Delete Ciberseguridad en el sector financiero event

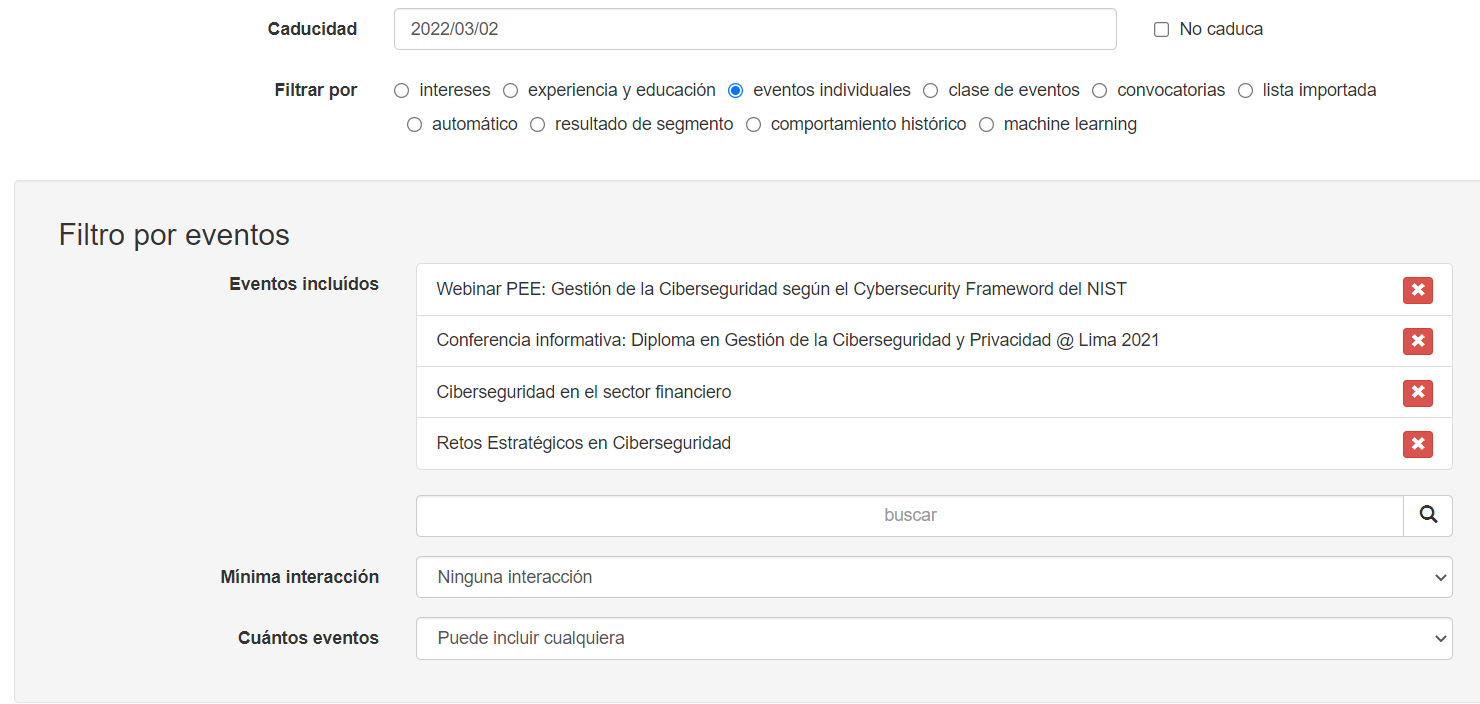1417,393
